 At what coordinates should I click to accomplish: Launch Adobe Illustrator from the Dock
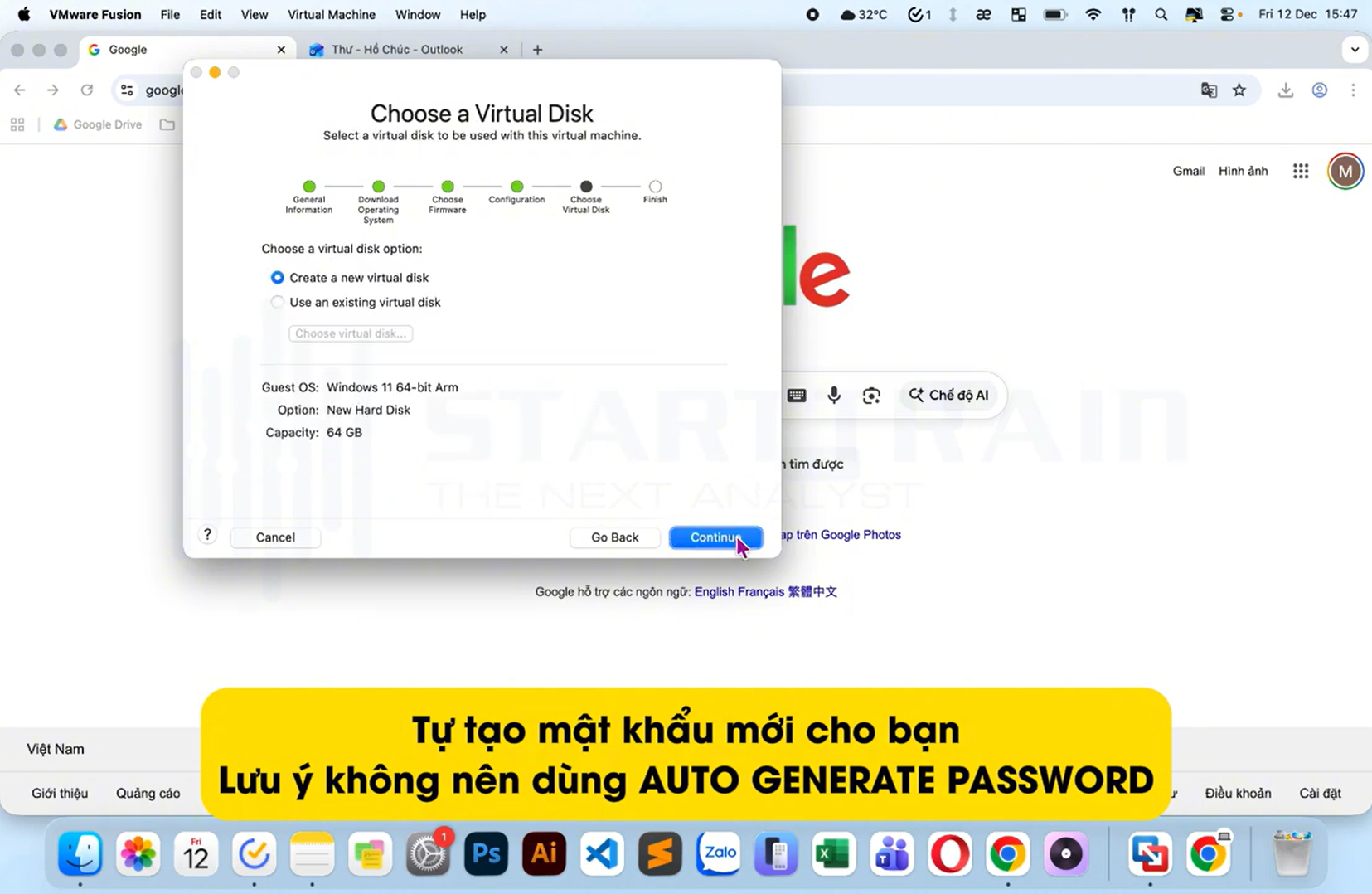coord(543,853)
